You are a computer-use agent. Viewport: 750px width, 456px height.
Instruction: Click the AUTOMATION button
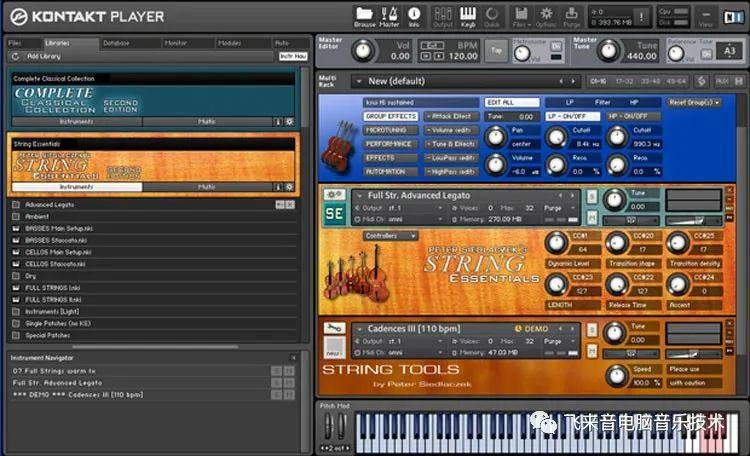pyautogui.click(x=391, y=171)
